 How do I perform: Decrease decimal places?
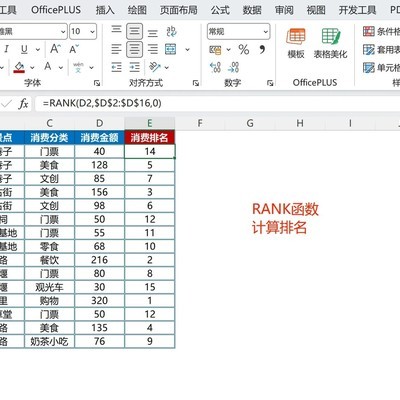click(x=233, y=67)
